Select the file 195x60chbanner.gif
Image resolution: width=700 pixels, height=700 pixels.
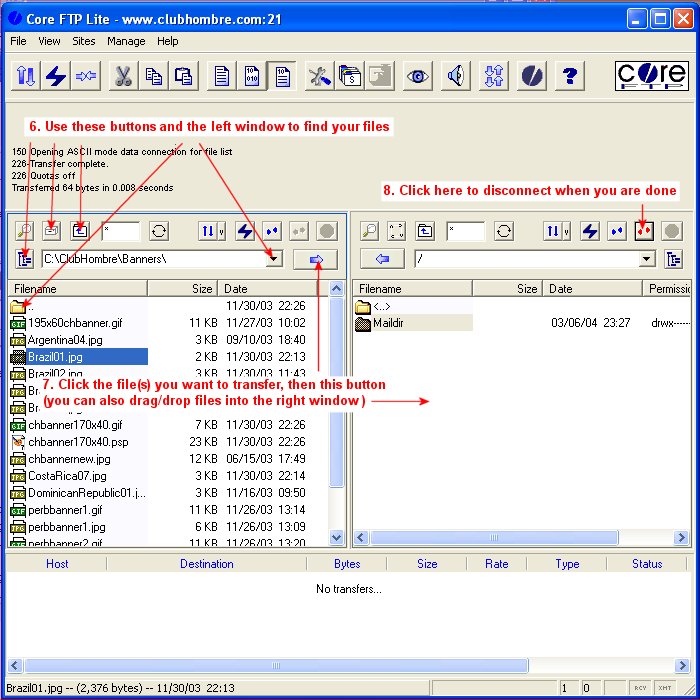pos(75,323)
